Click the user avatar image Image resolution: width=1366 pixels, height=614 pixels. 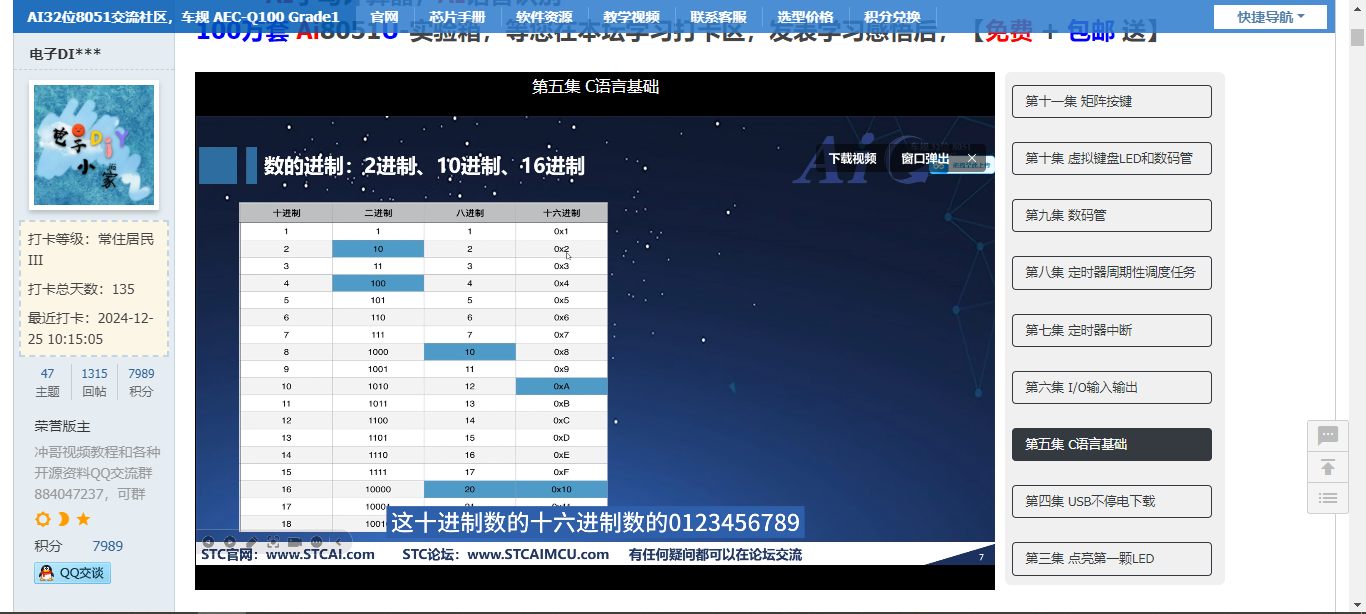coord(94,145)
